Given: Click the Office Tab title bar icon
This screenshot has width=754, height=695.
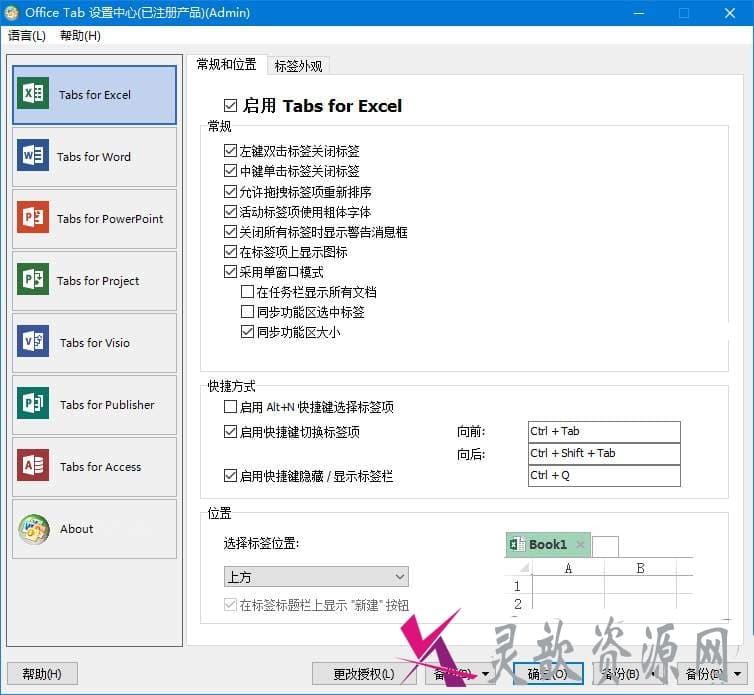Looking at the screenshot, I should [12, 13].
